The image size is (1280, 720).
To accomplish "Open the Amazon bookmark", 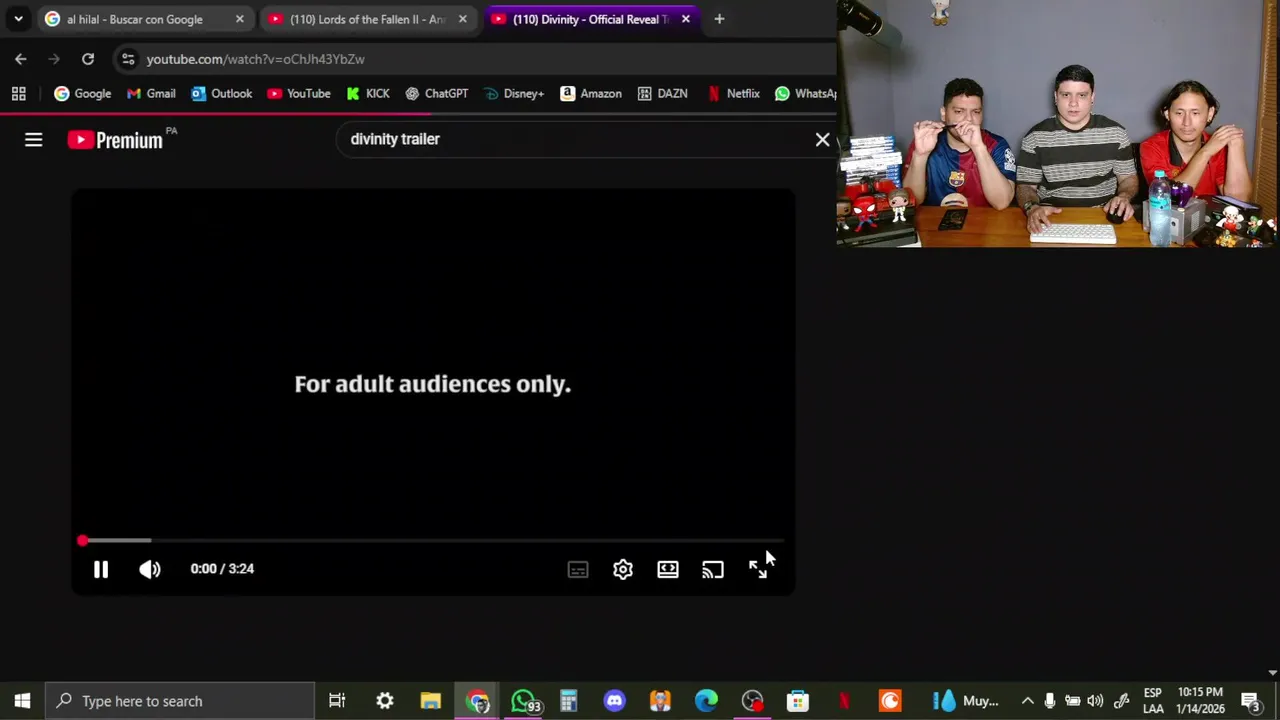I will [x=591, y=94].
